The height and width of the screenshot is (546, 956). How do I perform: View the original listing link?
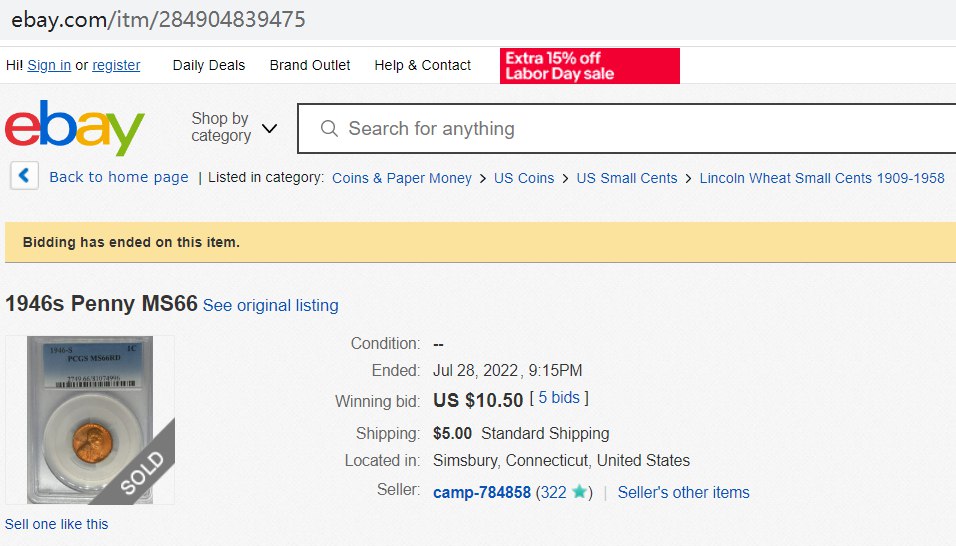pyautogui.click(x=270, y=305)
